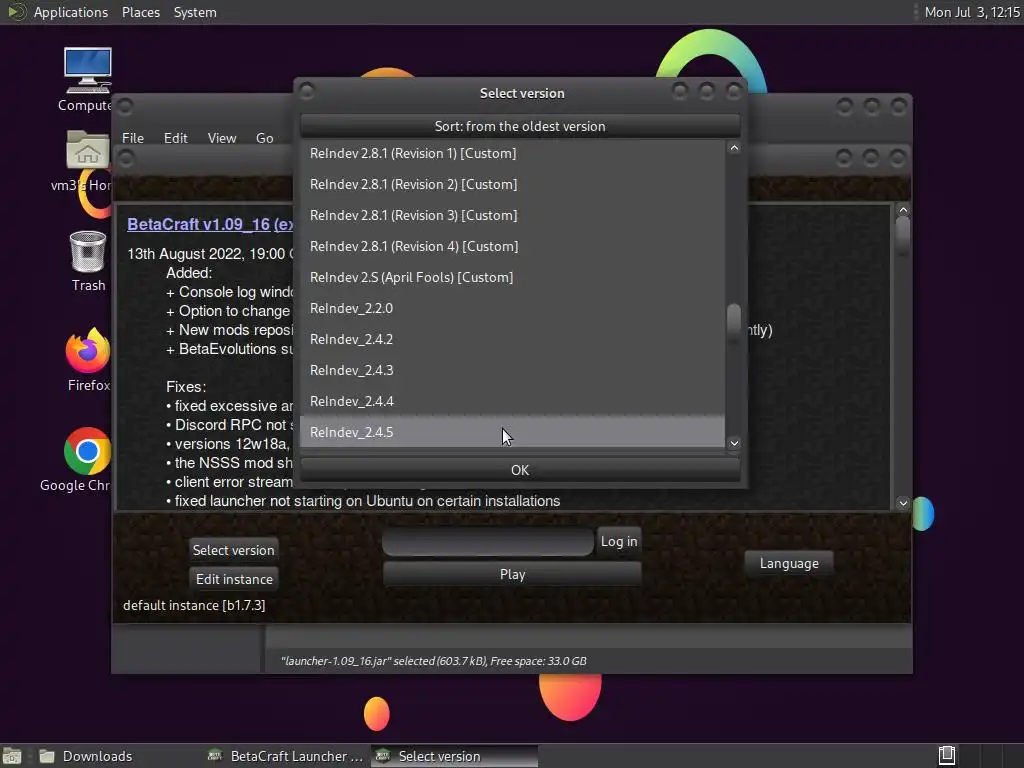Click the version list scroll down arrow
1024x768 pixels.
pyautogui.click(x=734, y=443)
